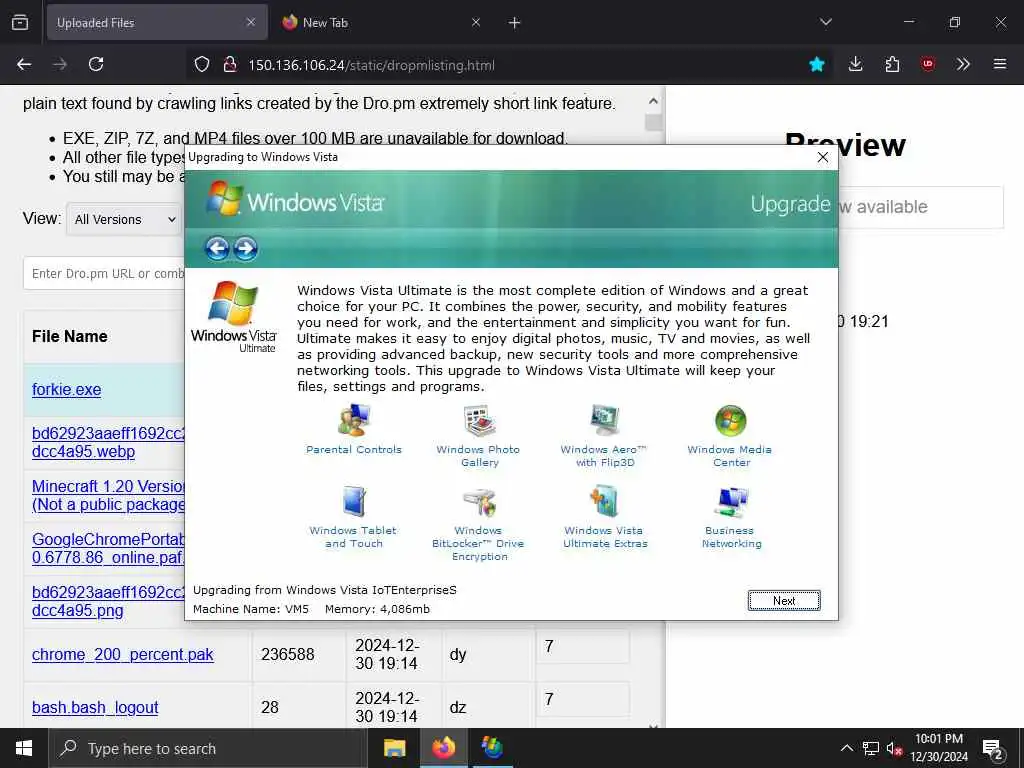List all tabs dropdown arrow

click(825, 23)
